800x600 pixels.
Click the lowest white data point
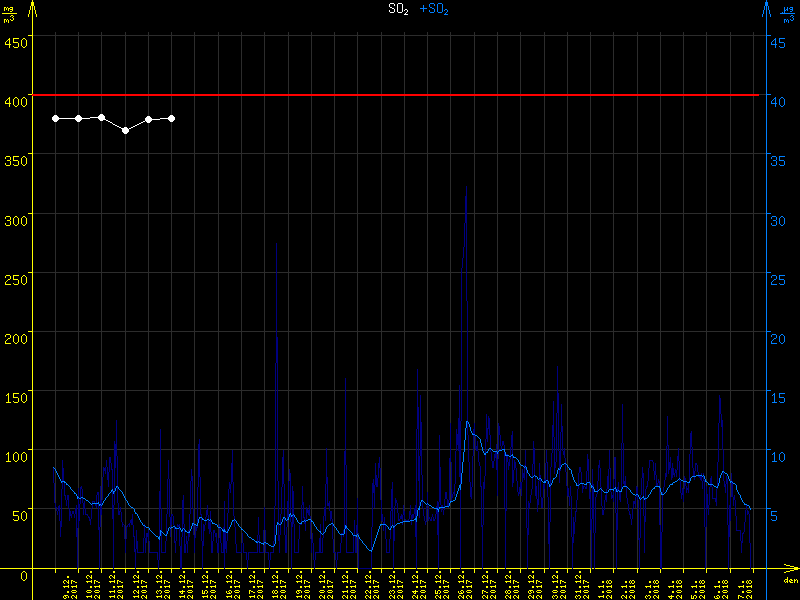125,130
